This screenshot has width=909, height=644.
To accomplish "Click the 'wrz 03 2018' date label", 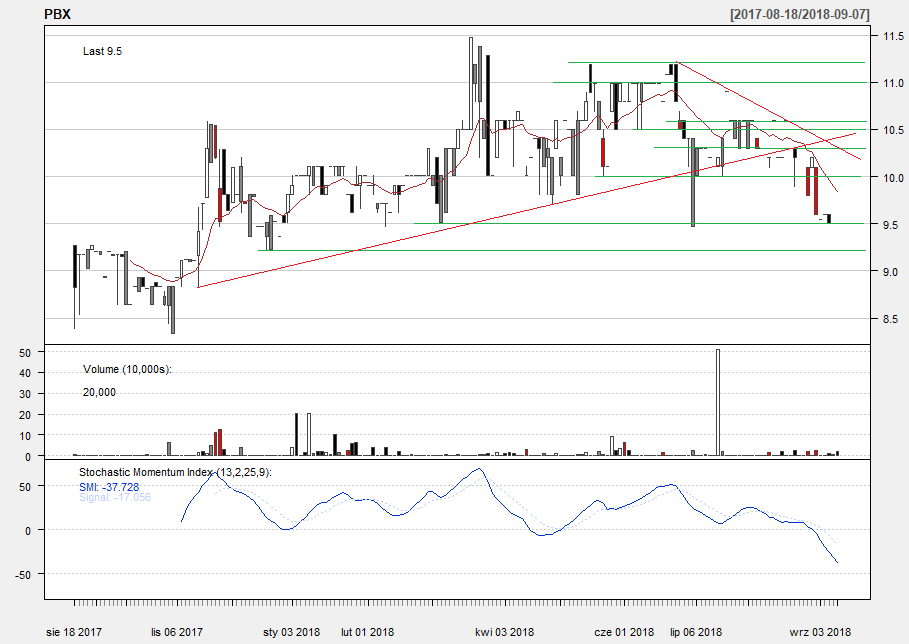I will pyautogui.click(x=820, y=632).
